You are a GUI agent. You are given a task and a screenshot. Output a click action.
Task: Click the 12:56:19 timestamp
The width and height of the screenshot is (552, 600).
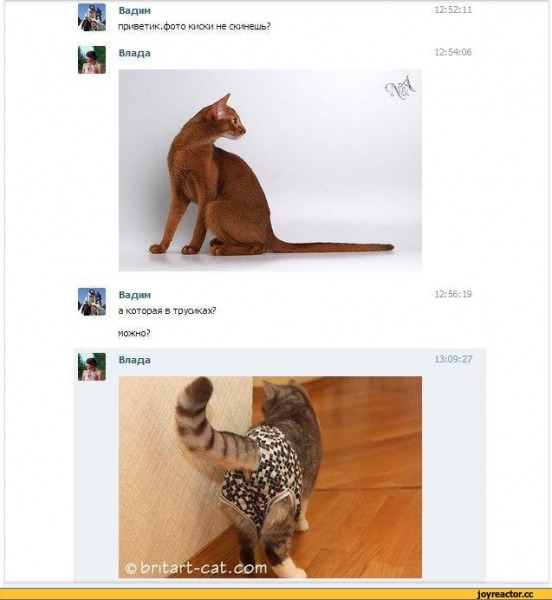pyautogui.click(x=453, y=294)
